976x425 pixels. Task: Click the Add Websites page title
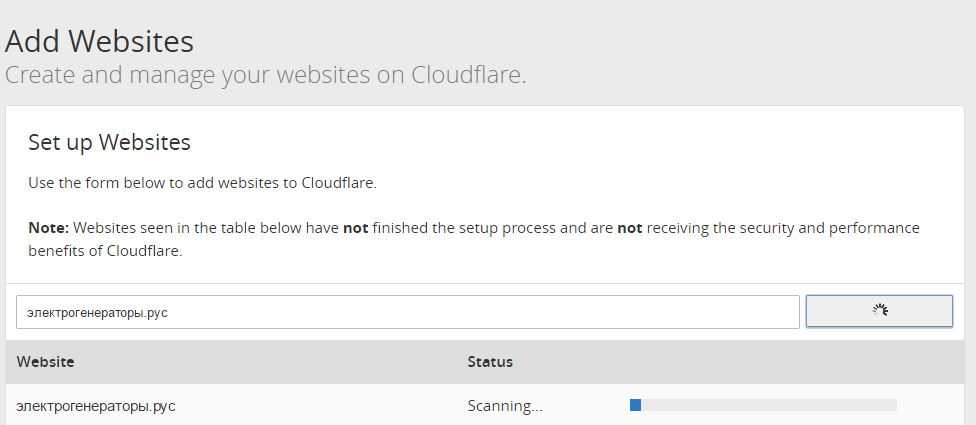[x=100, y=42]
